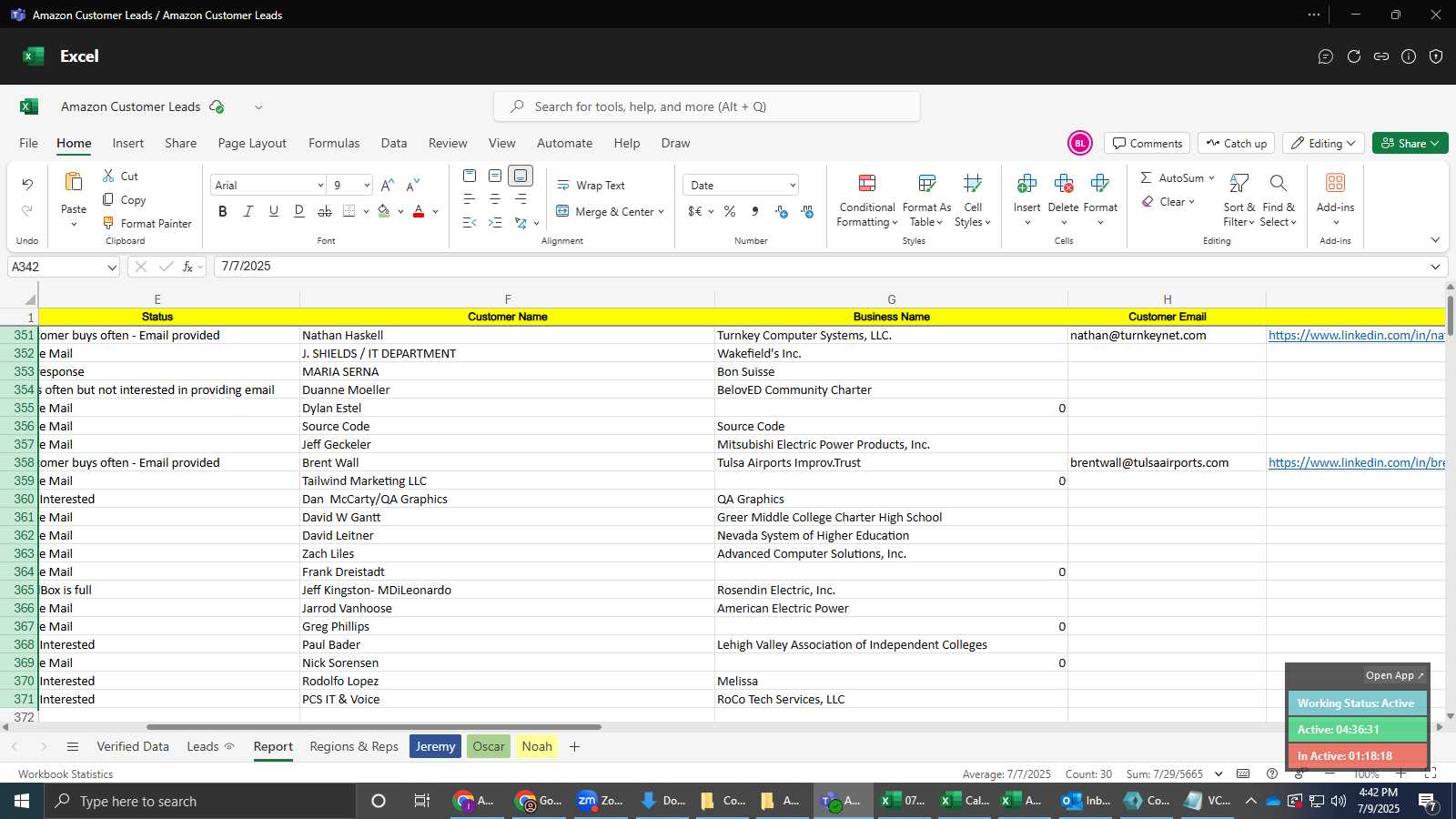Open Nathan Haskell's LinkedIn link

tap(1356, 335)
